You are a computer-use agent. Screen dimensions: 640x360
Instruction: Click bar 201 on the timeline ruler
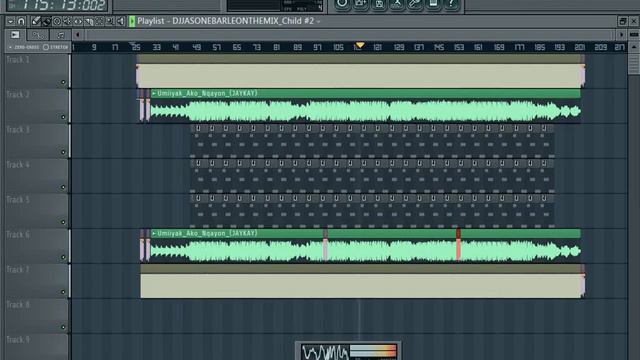[x=580, y=47]
